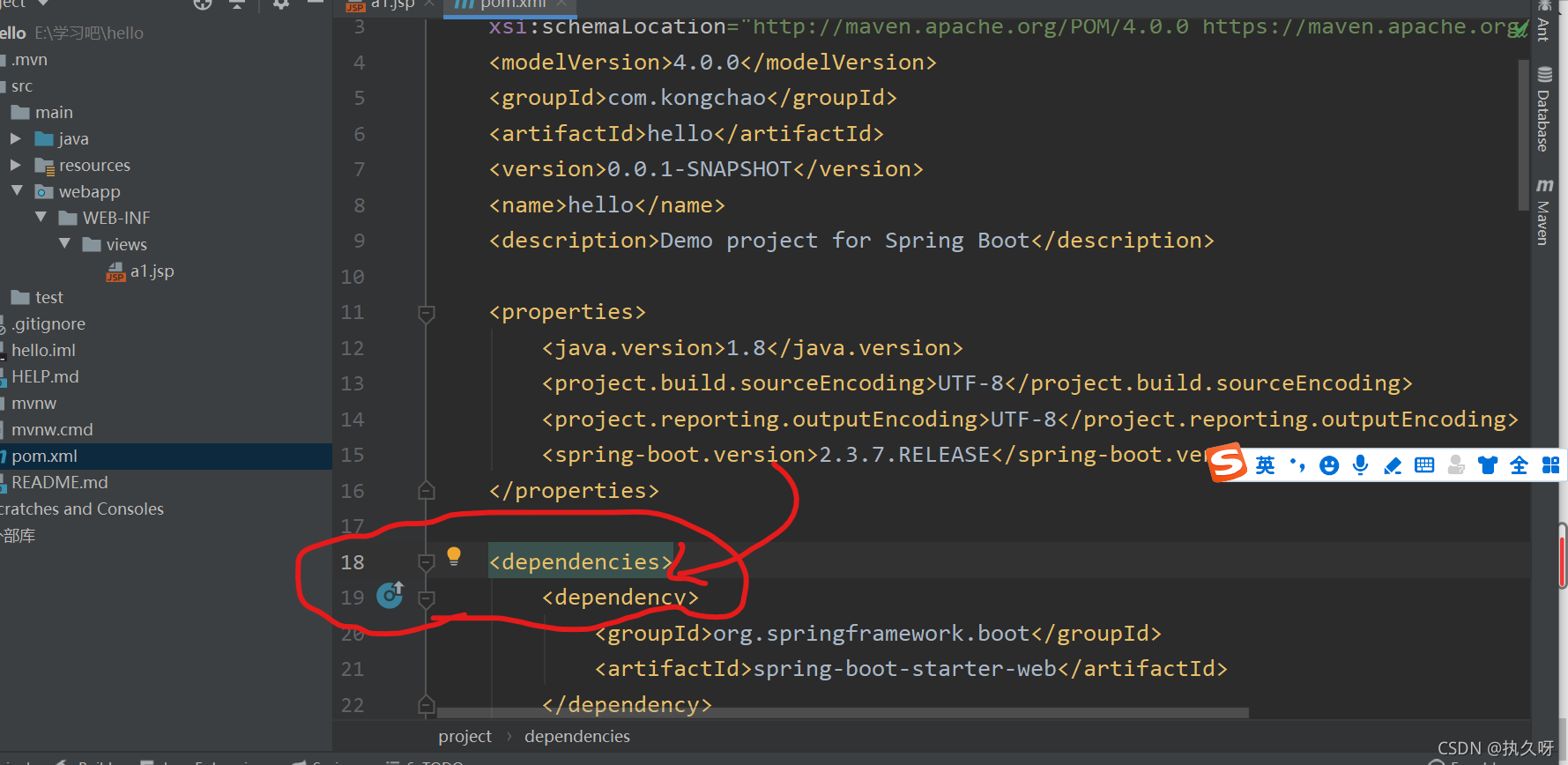This screenshot has height=765, width=1568.
Task: Toggle English/Chinese input mode
Action: [x=1265, y=465]
